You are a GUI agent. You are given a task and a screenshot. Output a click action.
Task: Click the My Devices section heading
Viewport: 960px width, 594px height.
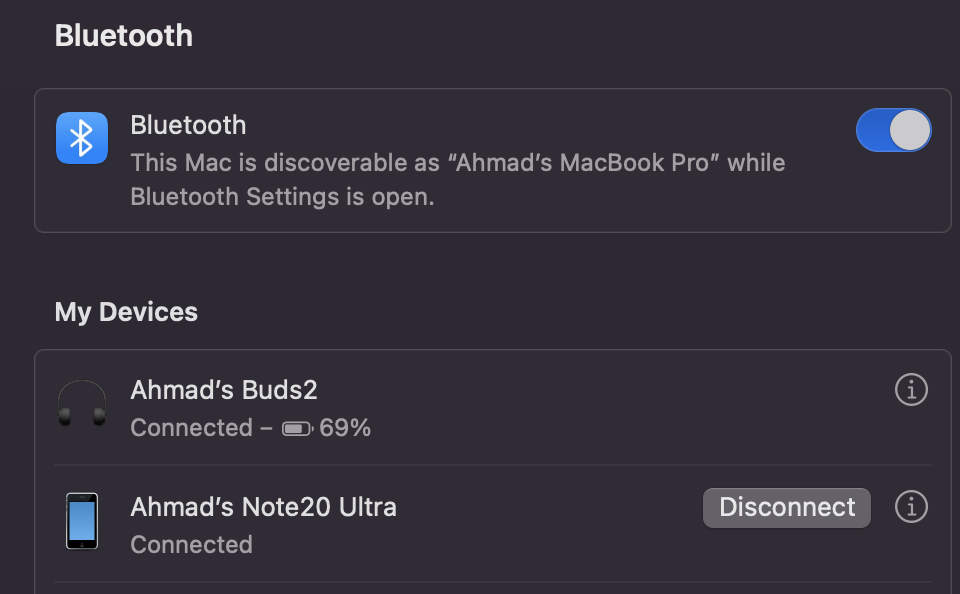[126, 312]
